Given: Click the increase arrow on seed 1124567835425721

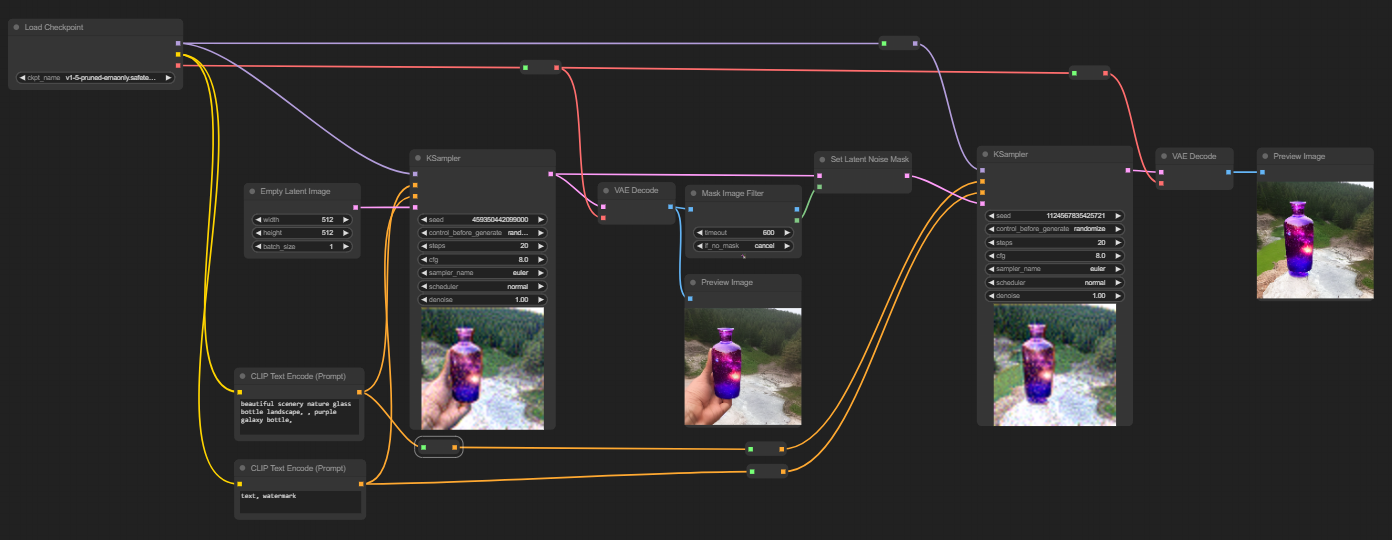Looking at the screenshot, I should coord(1118,216).
